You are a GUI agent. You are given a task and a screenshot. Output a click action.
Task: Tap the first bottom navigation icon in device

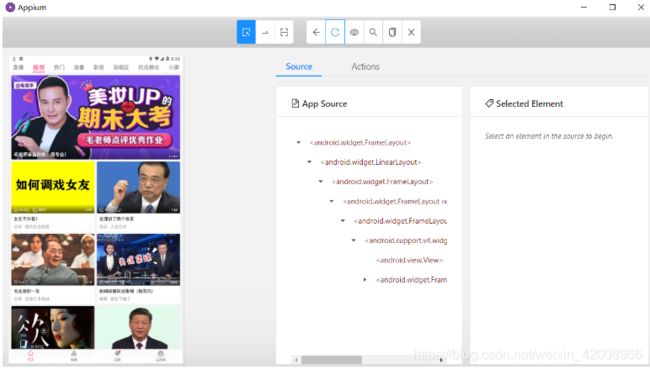point(31,356)
